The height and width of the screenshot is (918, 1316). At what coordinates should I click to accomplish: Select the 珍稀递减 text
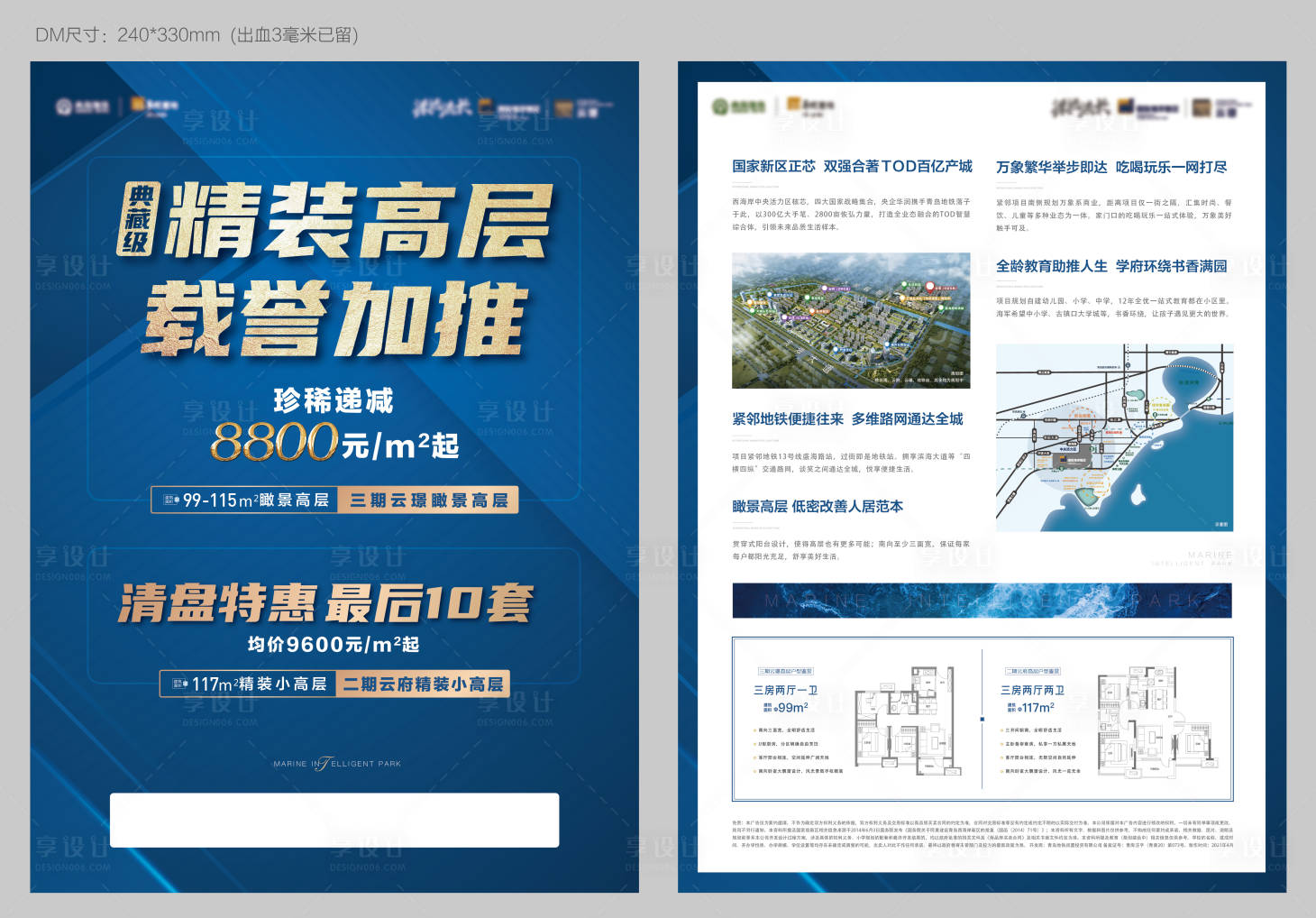(x=334, y=400)
